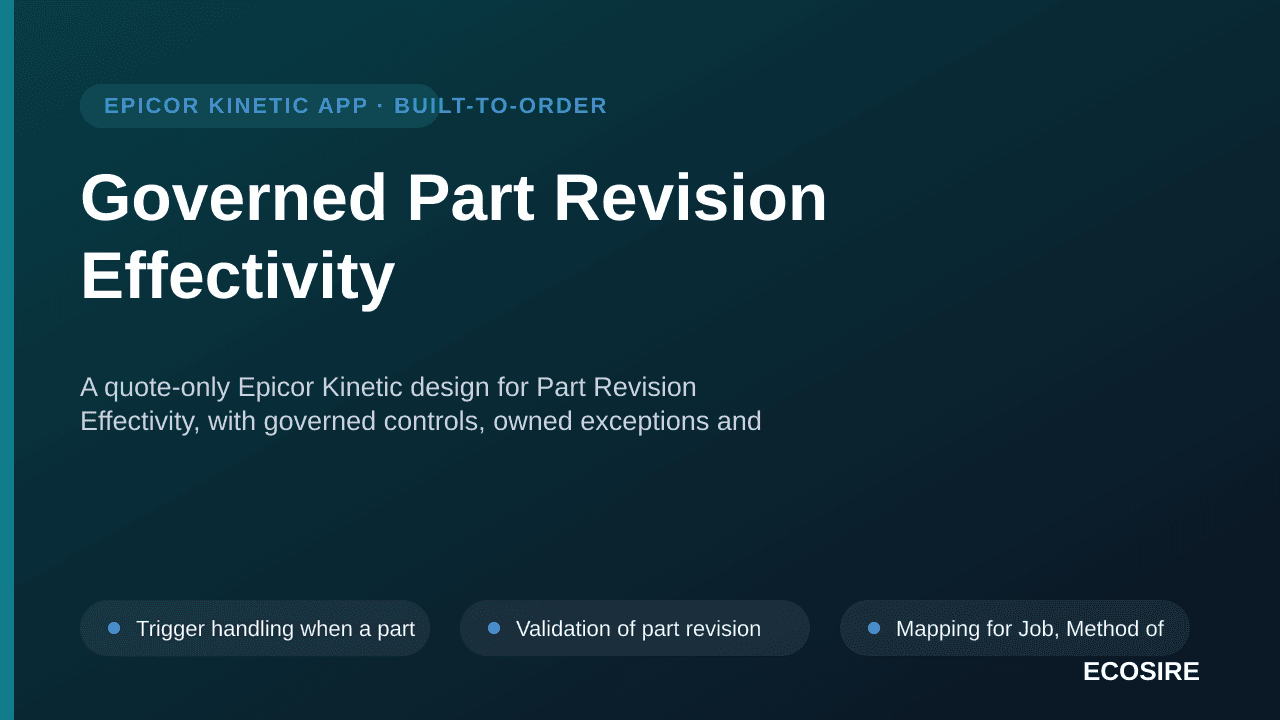Click the Validation of part revision pill
This screenshot has width=1280, height=720.
tap(635, 628)
